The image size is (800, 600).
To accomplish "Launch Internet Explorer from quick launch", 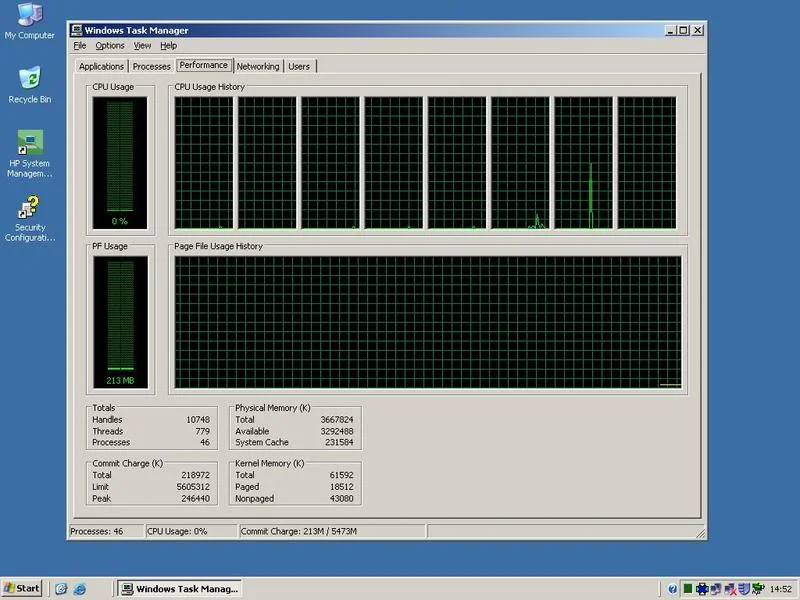I will coord(79,589).
